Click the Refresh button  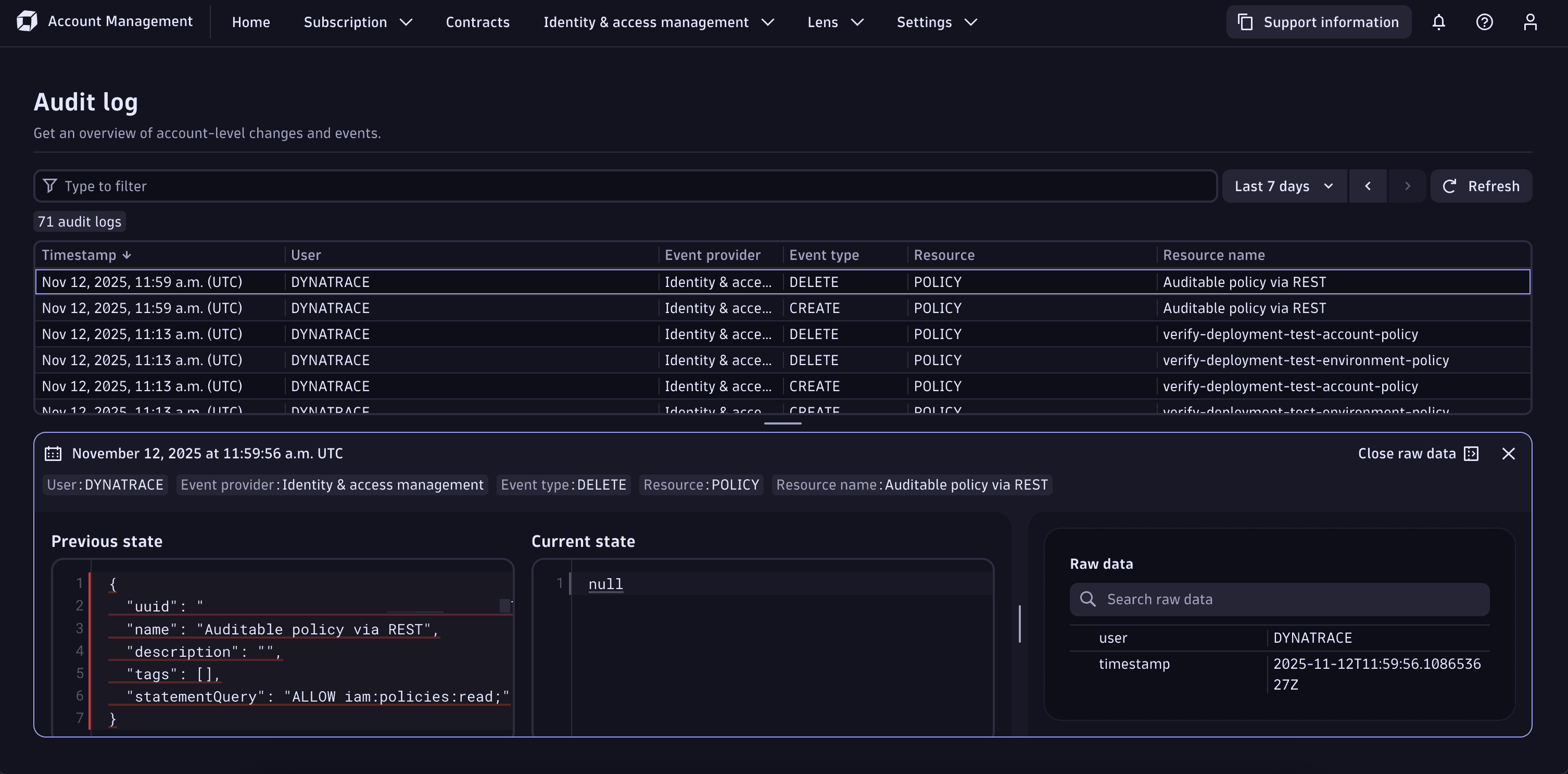tap(1482, 186)
